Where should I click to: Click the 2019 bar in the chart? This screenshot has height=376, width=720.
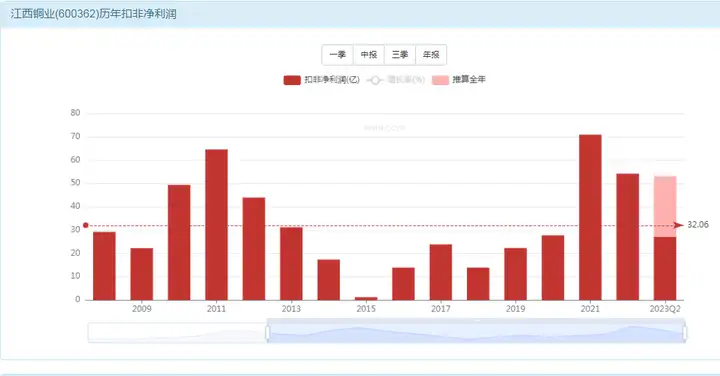tap(515, 274)
